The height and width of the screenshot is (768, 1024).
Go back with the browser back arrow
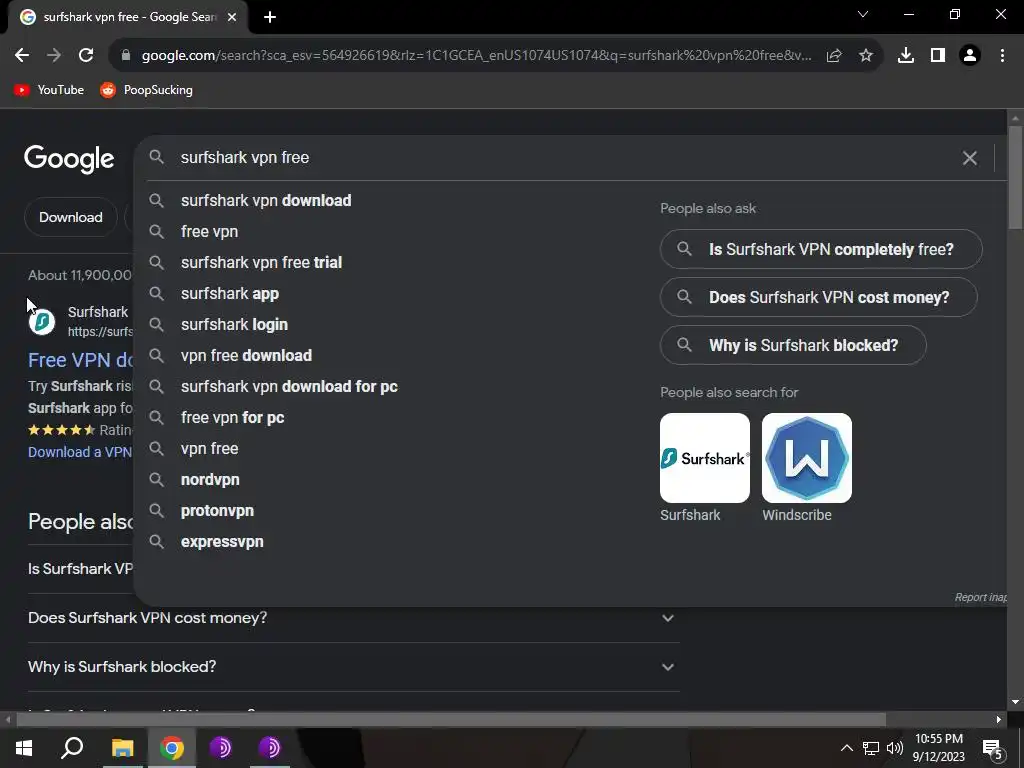(x=22, y=56)
